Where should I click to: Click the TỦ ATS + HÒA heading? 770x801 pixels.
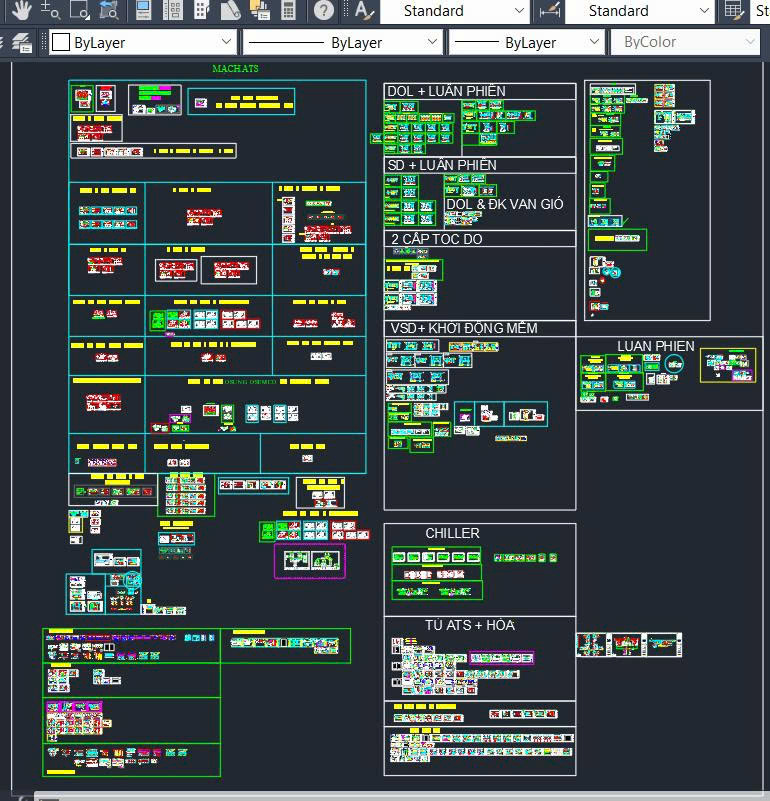[x=470, y=625]
